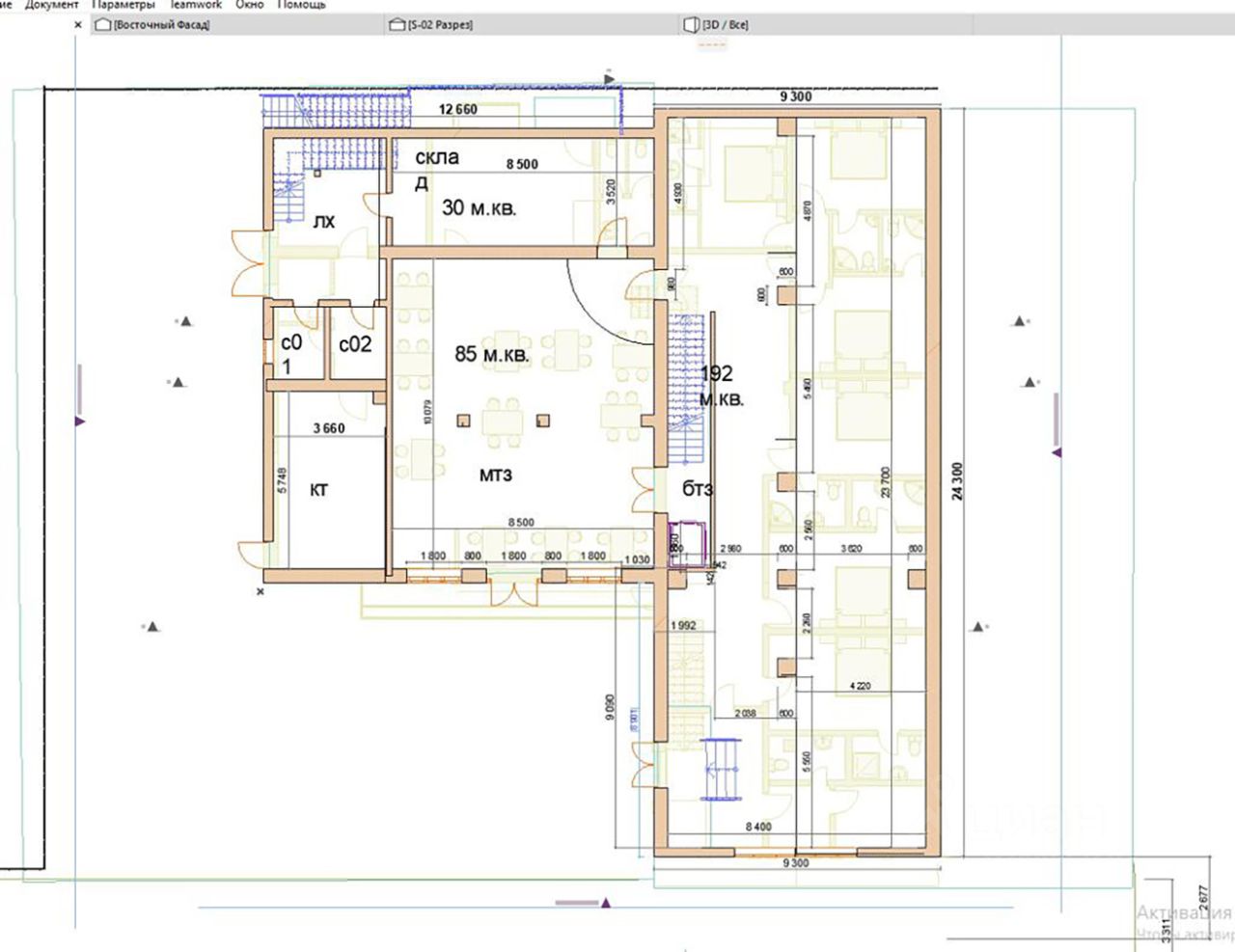
Task: Click the elevation icon on Восточный Фасад tab
Action: 103,25
